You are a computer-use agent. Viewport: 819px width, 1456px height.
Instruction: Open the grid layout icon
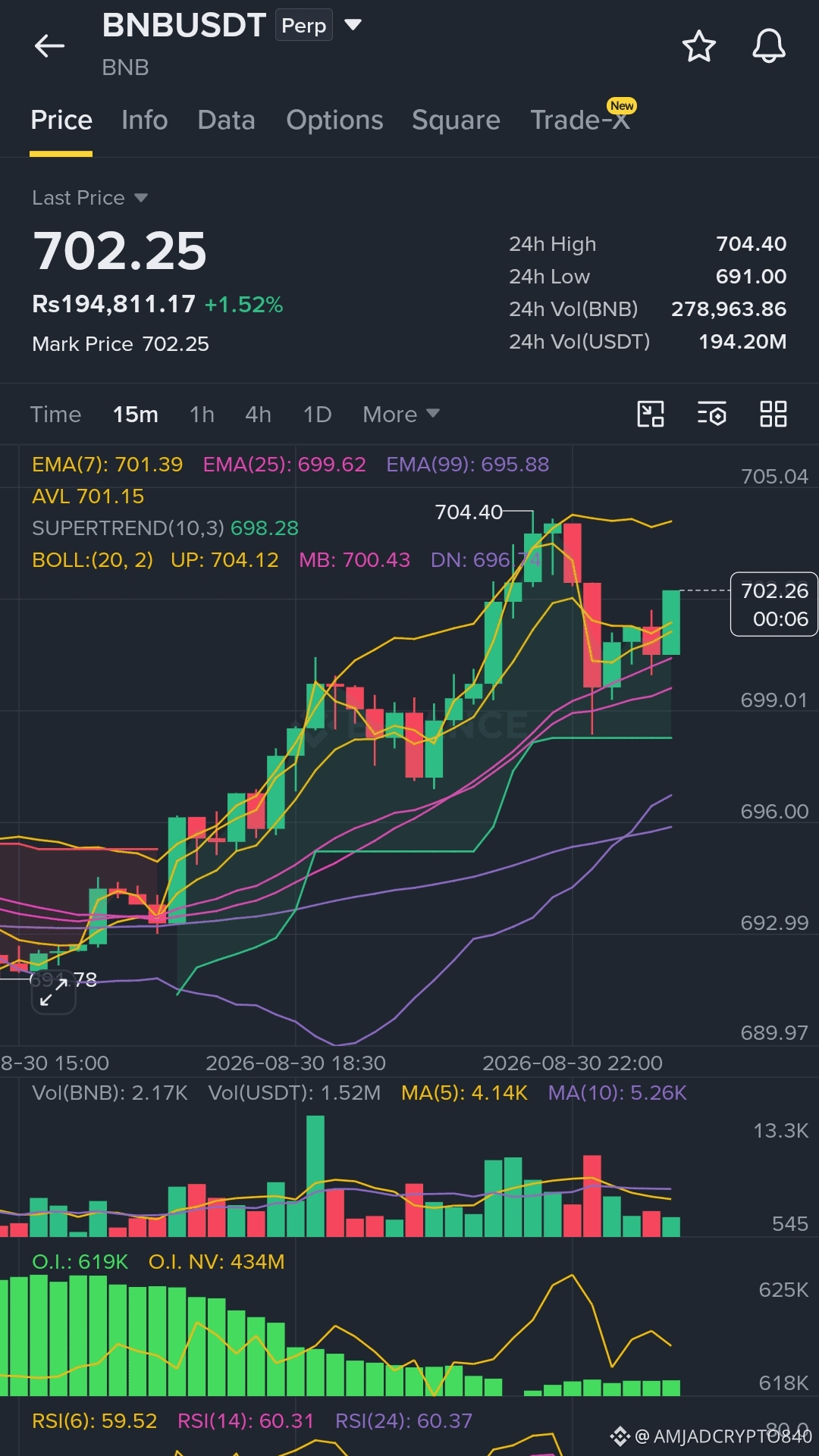[x=773, y=414]
